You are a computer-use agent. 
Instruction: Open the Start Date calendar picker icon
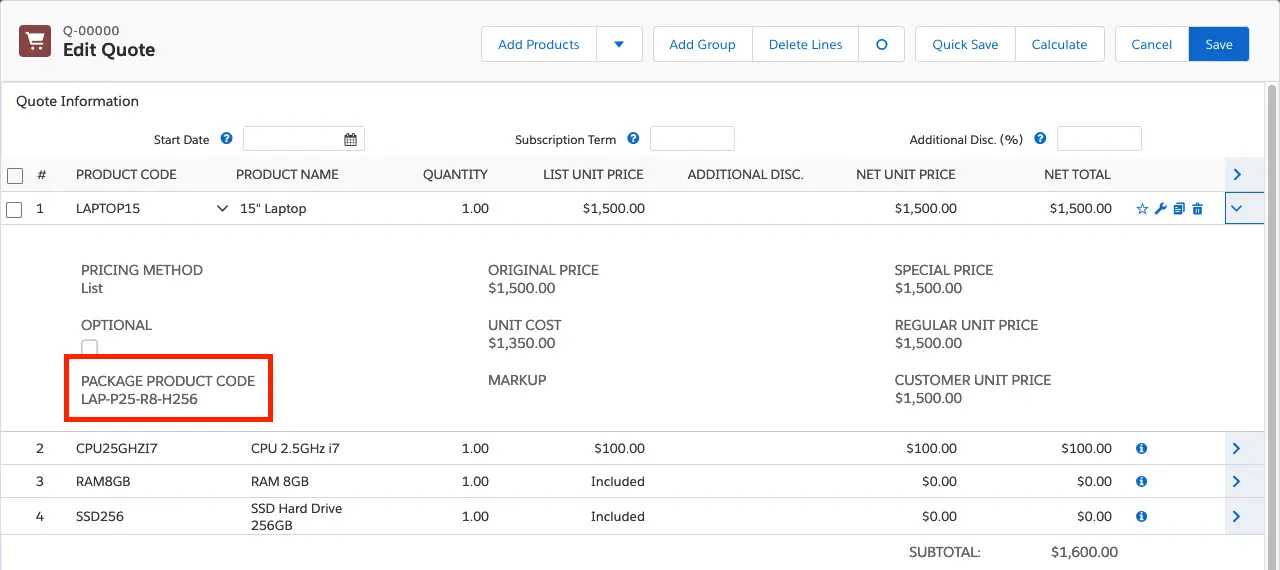(351, 139)
